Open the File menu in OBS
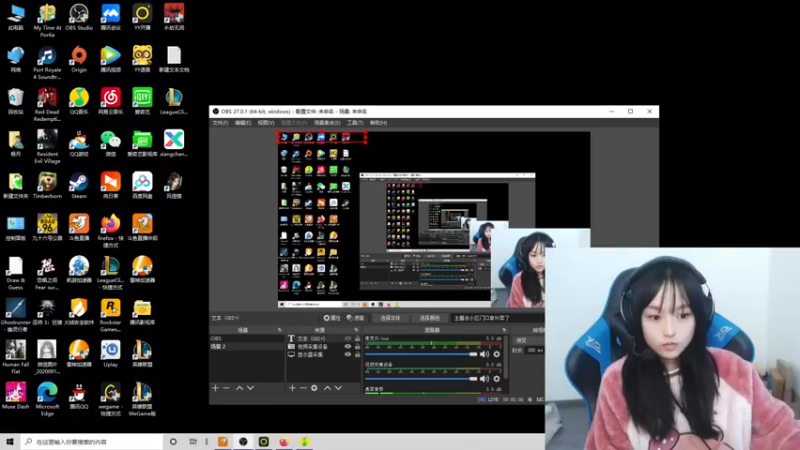Screen dimensions: 800x450 pyautogui.click(x=220, y=123)
